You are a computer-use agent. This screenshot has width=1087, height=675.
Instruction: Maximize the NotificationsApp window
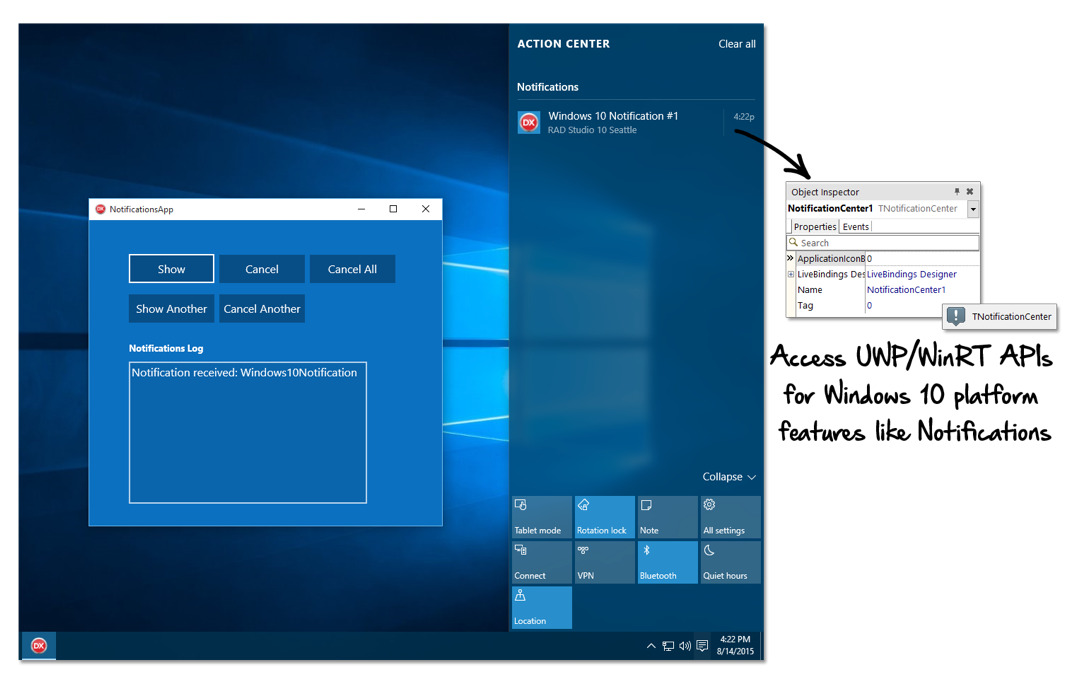coord(393,209)
